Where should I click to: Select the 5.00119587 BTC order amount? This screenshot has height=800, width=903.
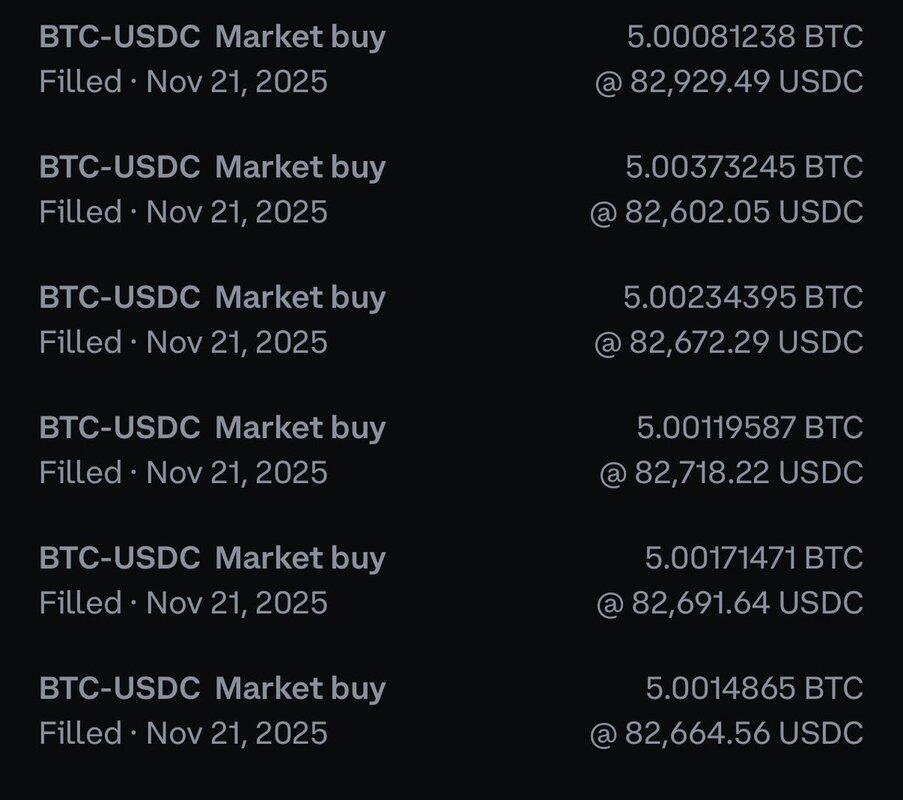pyautogui.click(x=749, y=427)
